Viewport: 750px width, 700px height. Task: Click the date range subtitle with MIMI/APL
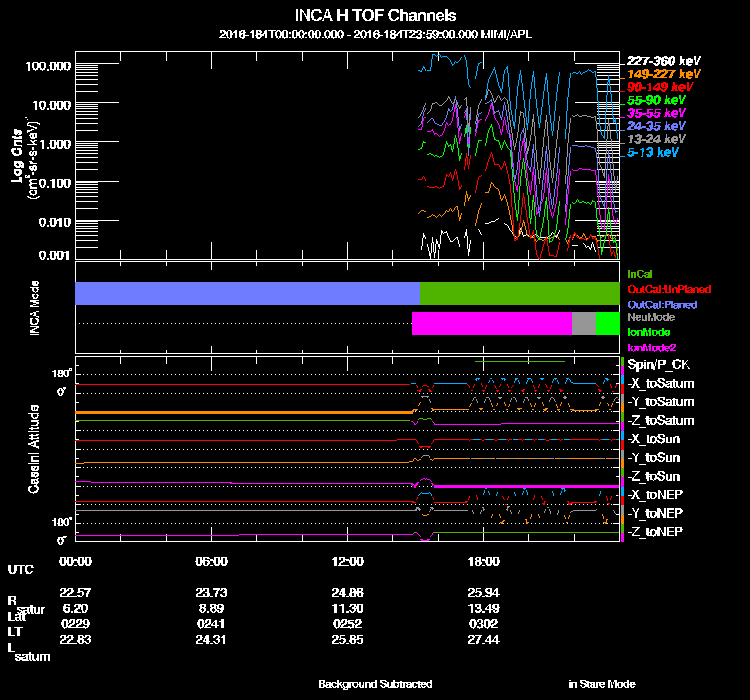375,34
